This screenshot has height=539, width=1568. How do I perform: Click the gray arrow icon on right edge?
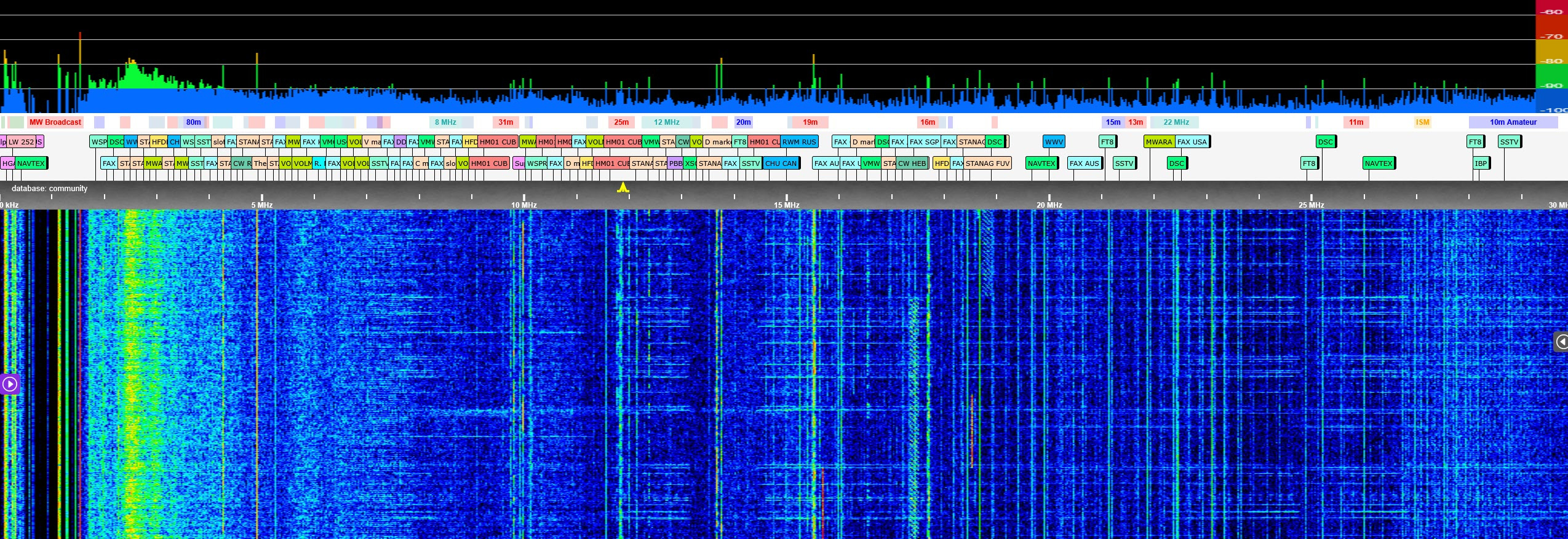[x=1560, y=342]
